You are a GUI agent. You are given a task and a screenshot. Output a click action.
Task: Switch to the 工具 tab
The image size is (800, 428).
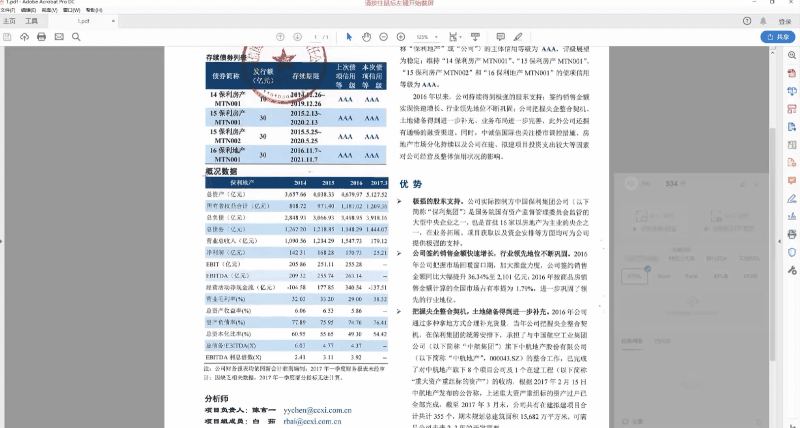pyautogui.click(x=31, y=19)
